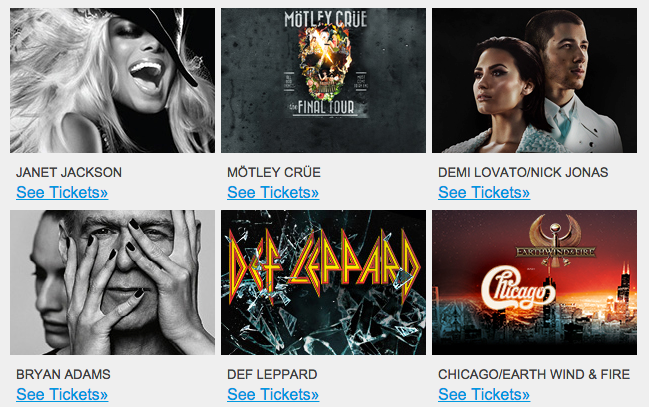See tickets for Chicago/Earth Wind & Fire
Image resolution: width=649 pixels, height=407 pixels.
click(484, 395)
